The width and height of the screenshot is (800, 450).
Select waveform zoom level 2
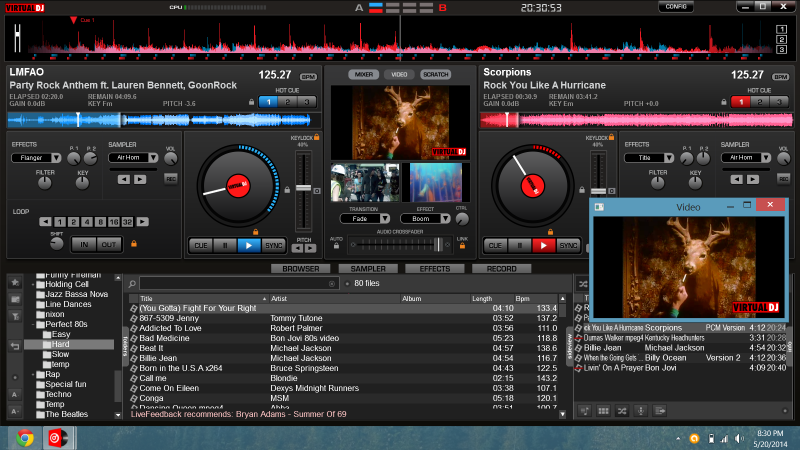coord(781,39)
